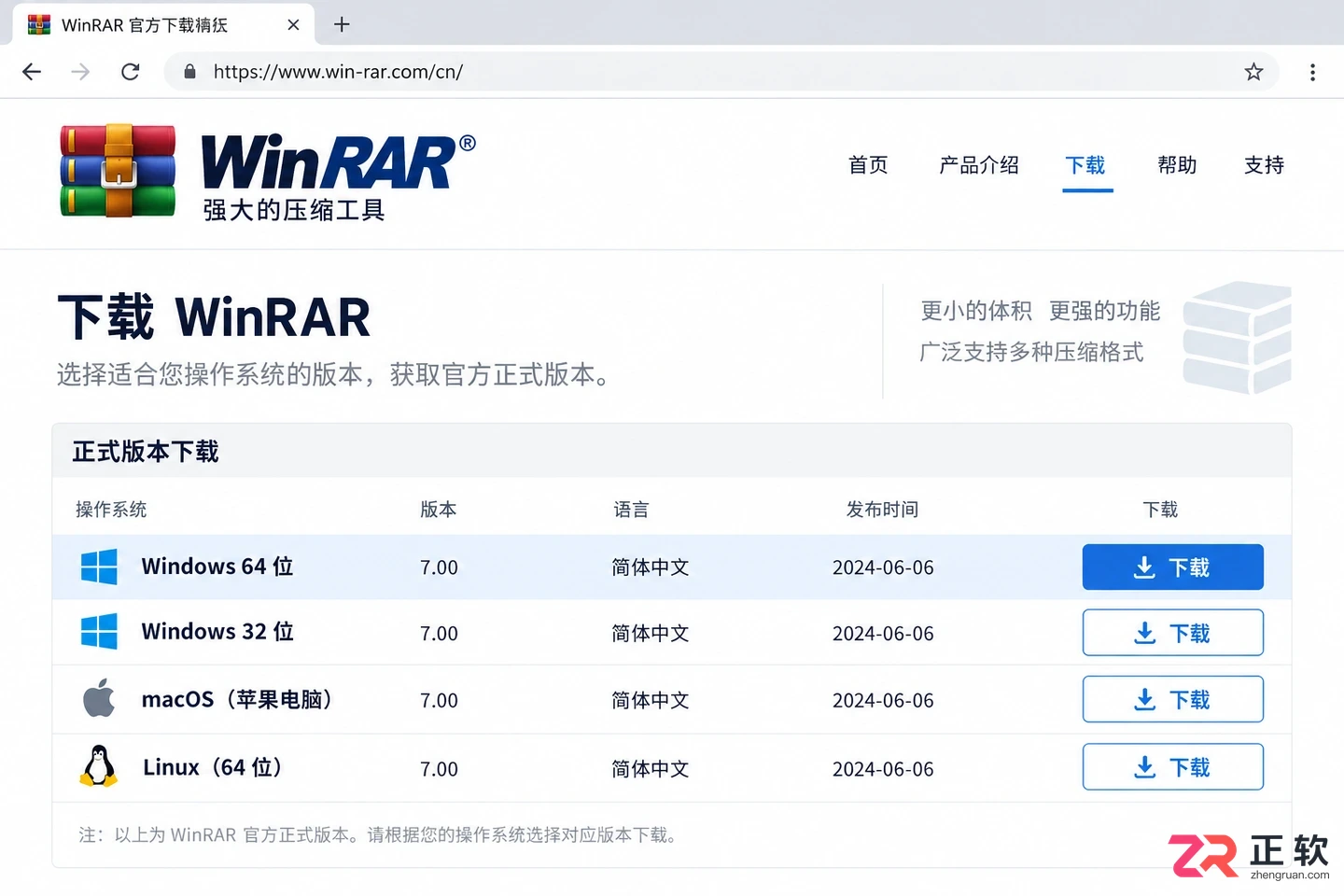Click the macOS（苹果电脑）row label
Screen dimensions: 1344x896
coord(238,699)
